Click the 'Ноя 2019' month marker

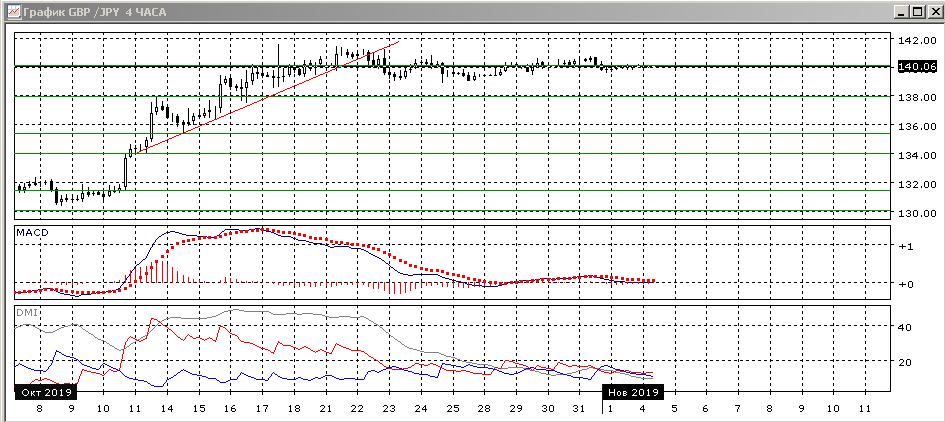tap(632, 392)
